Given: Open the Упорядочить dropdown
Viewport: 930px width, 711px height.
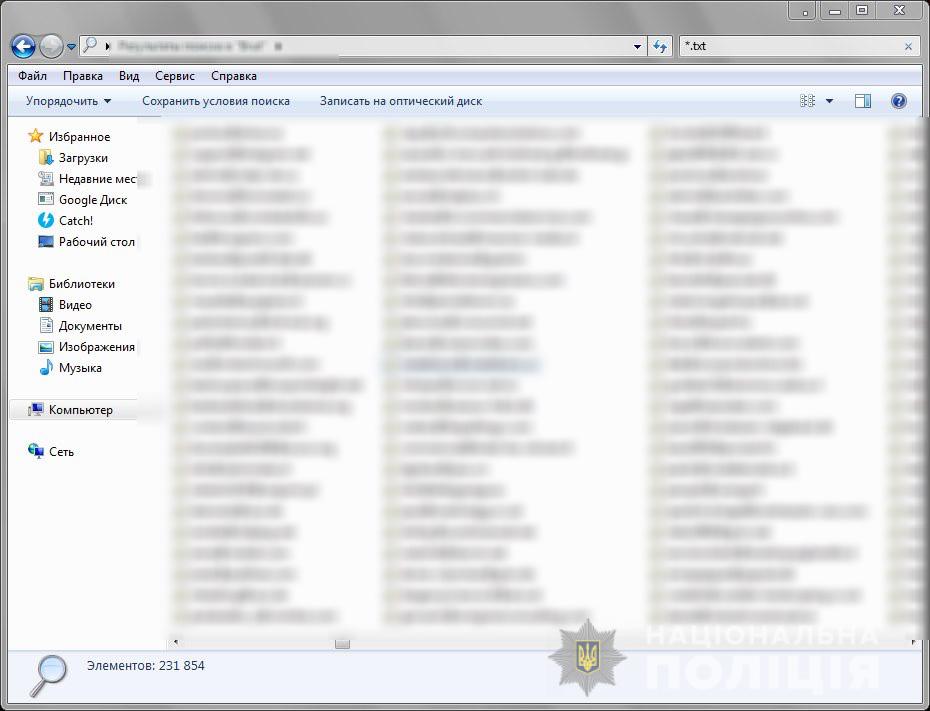Looking at the screenshot, I should 68,101.
